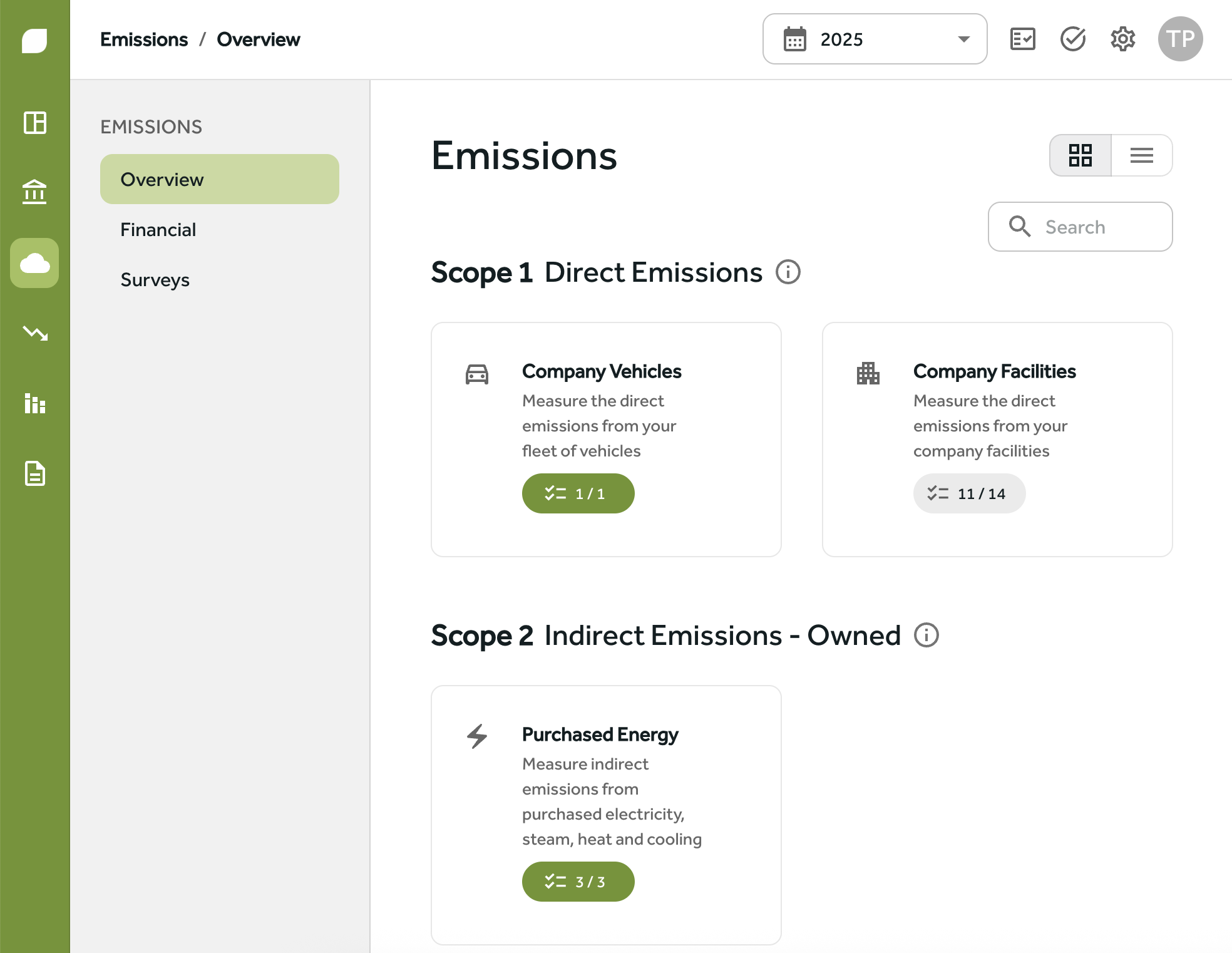The image size is (1232, 953).
Task: Open settings gear icon
Action: (x=1122, y=39)
